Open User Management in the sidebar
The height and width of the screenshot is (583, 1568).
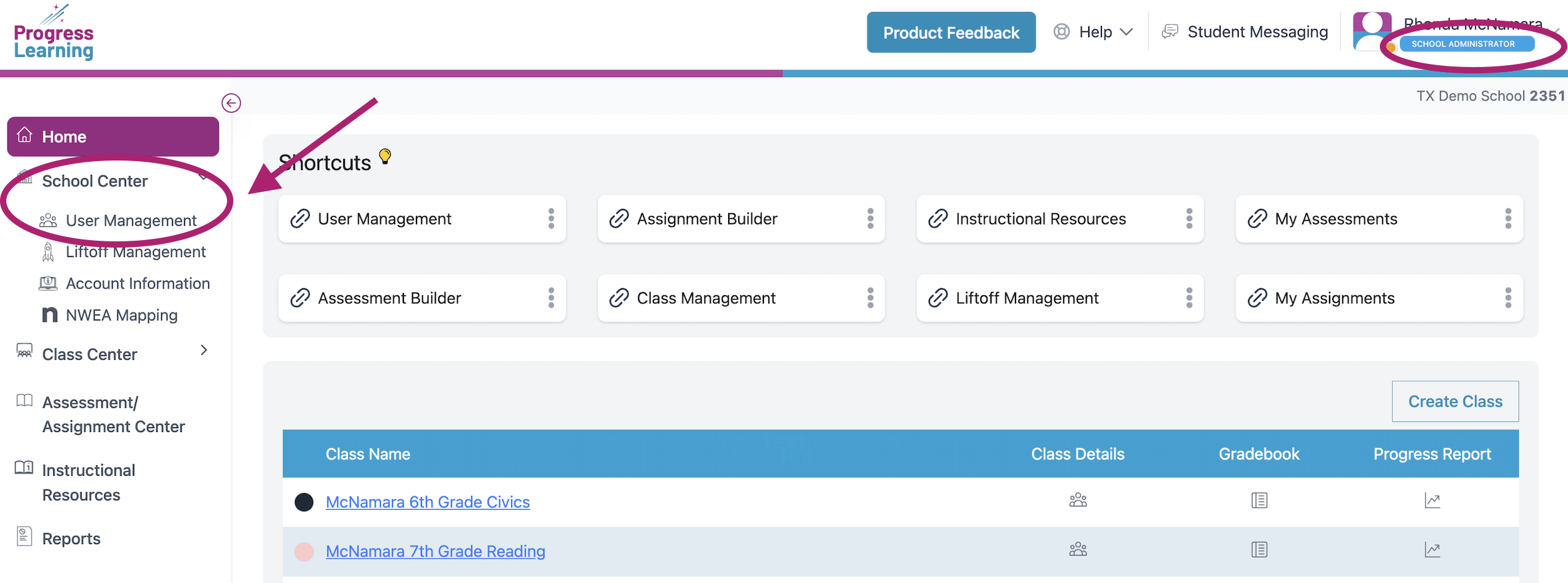tap(131, 221)
